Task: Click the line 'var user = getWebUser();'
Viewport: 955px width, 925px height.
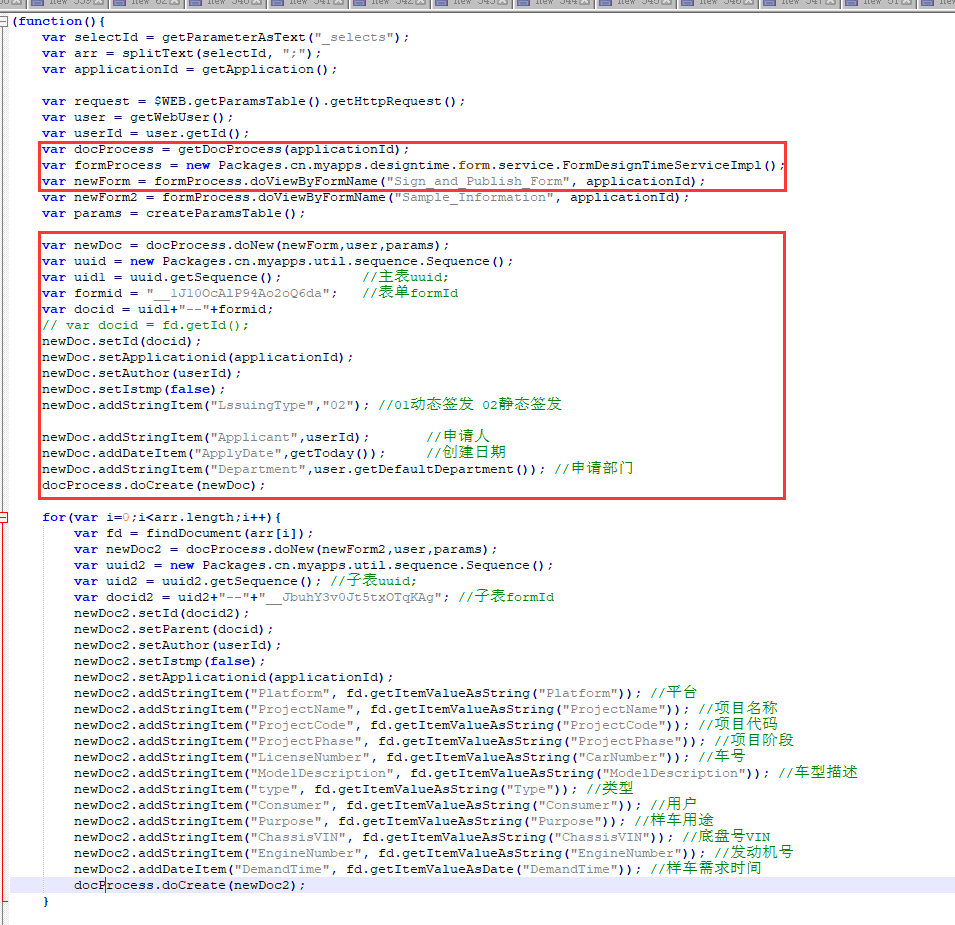Action: 137,118
